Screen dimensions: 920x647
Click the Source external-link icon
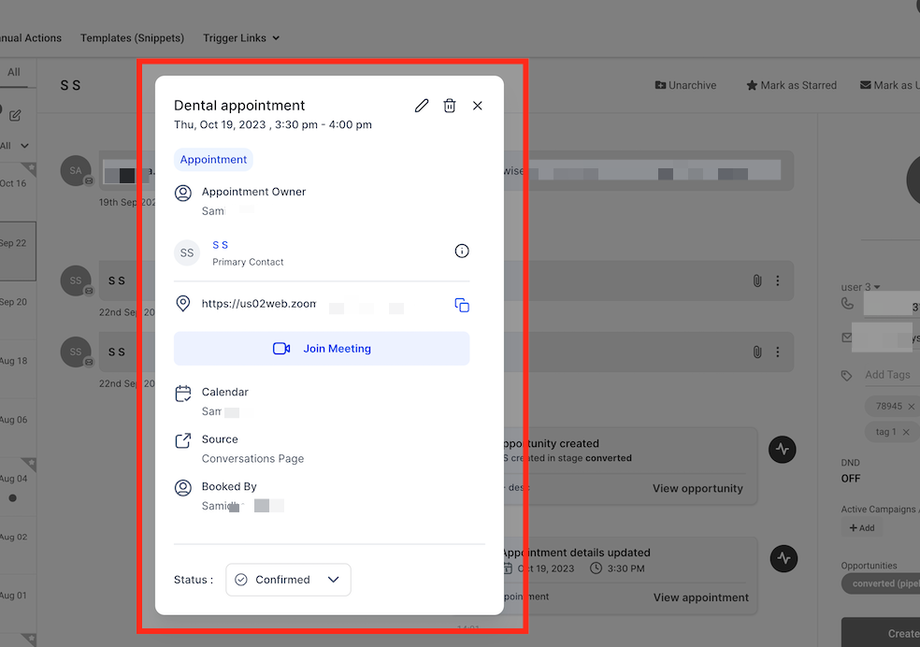183,441
